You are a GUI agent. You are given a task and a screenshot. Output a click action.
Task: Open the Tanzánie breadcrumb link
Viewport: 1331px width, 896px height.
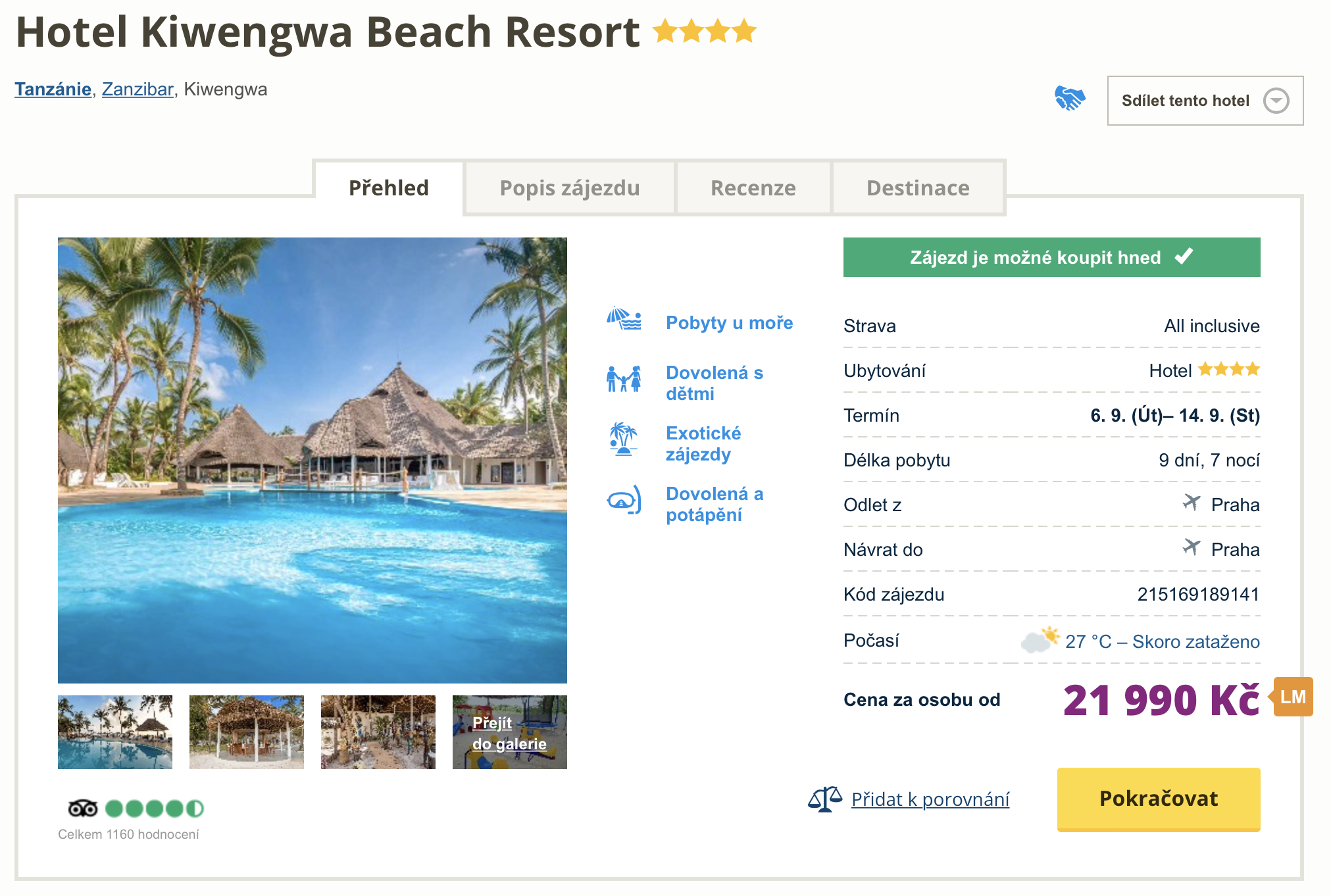tap(53, 89)
